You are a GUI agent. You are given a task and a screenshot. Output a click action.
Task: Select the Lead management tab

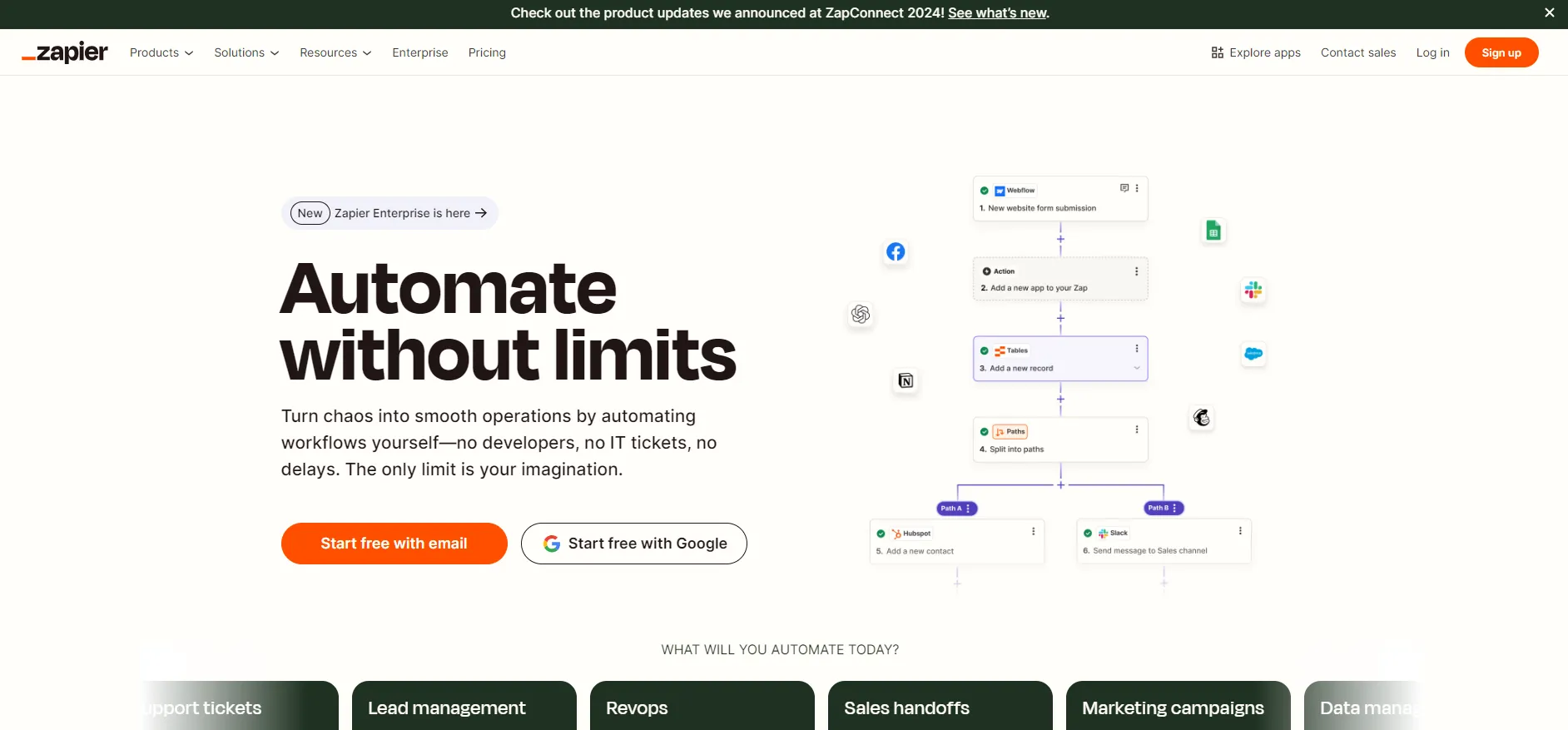click(x=464, y=706)
